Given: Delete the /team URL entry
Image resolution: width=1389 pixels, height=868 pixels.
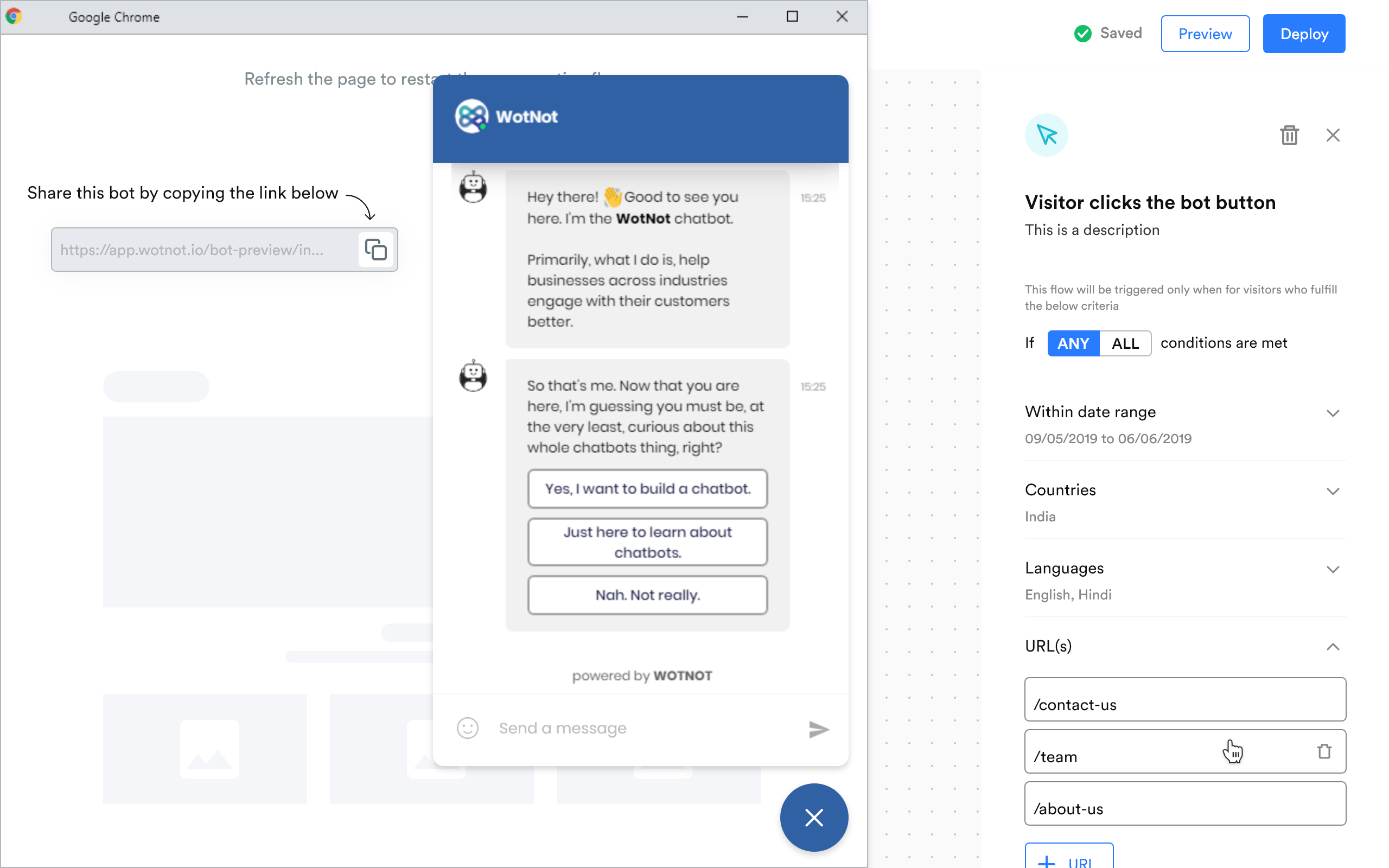Looking at the screenshot, I should point(1324,751).
